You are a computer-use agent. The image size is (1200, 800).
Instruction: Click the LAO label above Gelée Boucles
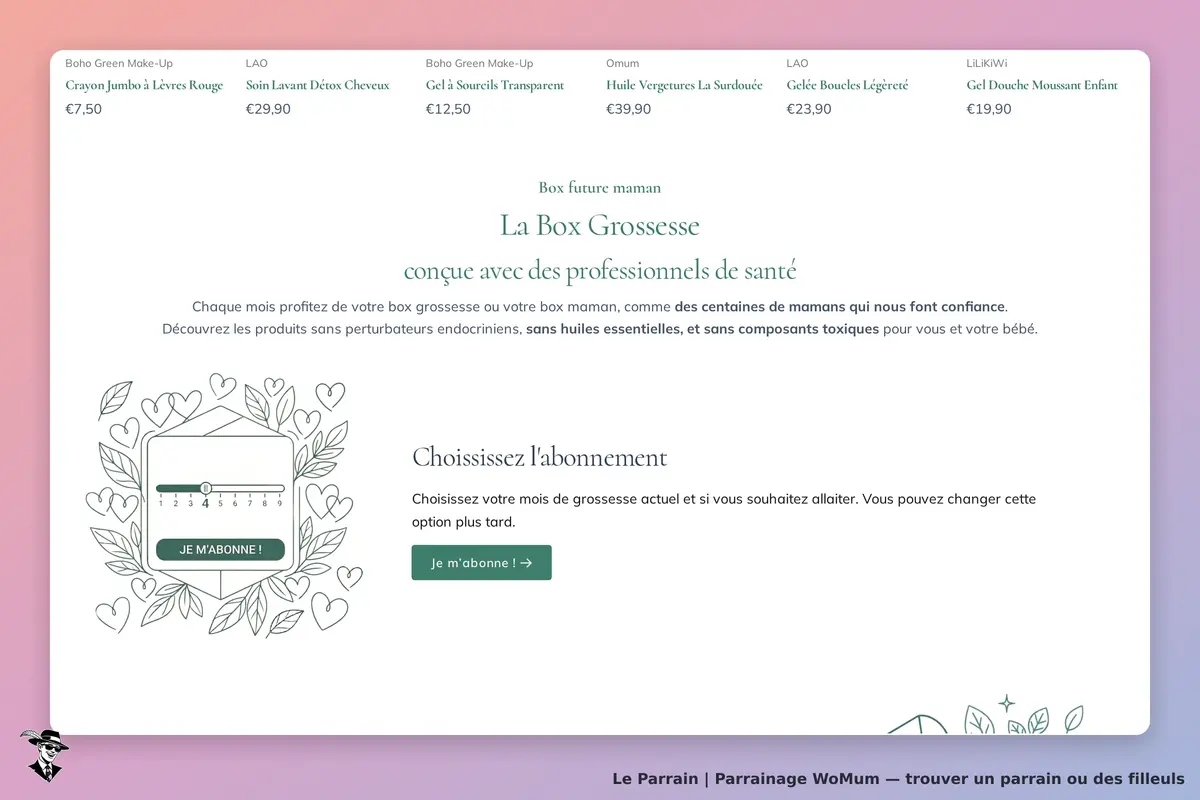[x=797, y=63]
